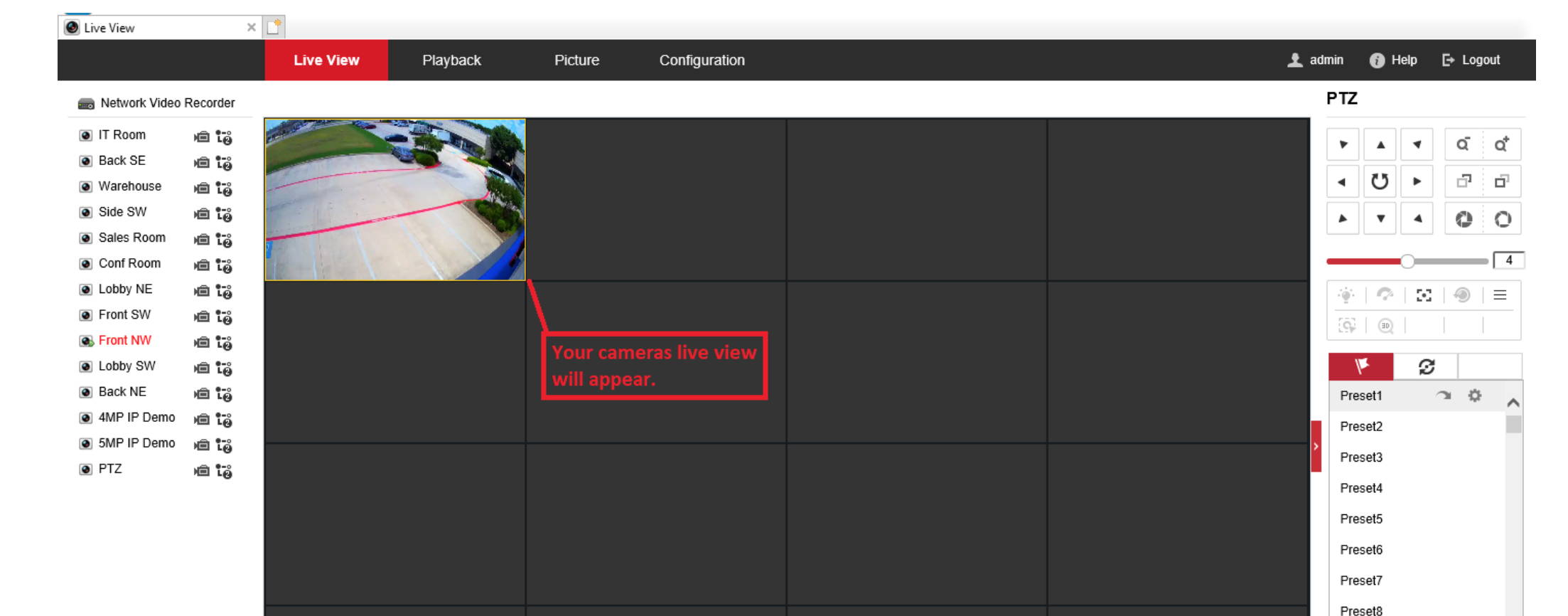Collapse the PTZ panel with red arrow

click(x=1316, y=446)
